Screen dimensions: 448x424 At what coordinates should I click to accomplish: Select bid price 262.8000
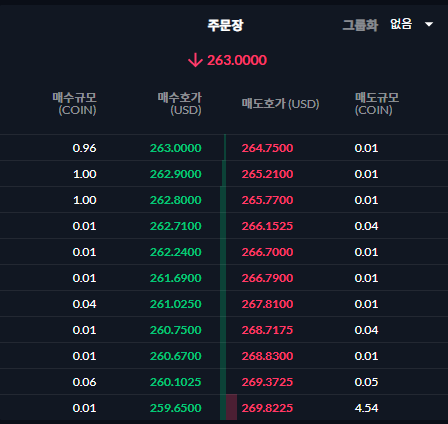(176, 200)
